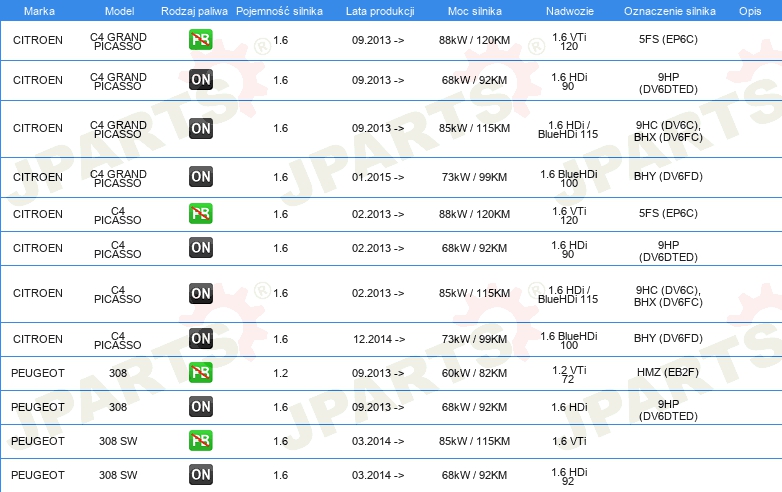
Task: Click ON diesel icon in C4 Picasso 92KM row
Action: 200,247
